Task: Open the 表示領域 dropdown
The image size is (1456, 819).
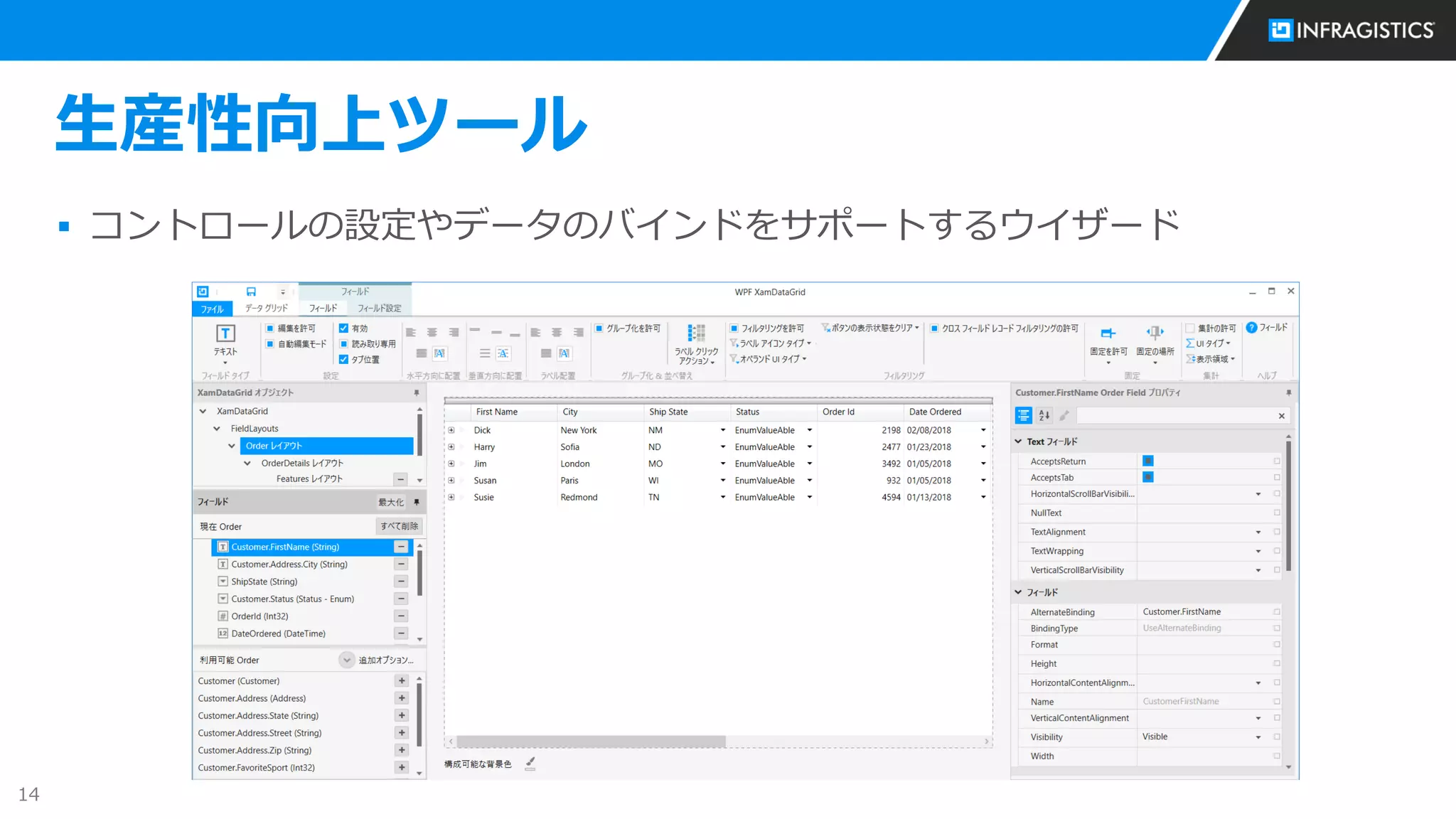Action: (x=1211, y=359)
